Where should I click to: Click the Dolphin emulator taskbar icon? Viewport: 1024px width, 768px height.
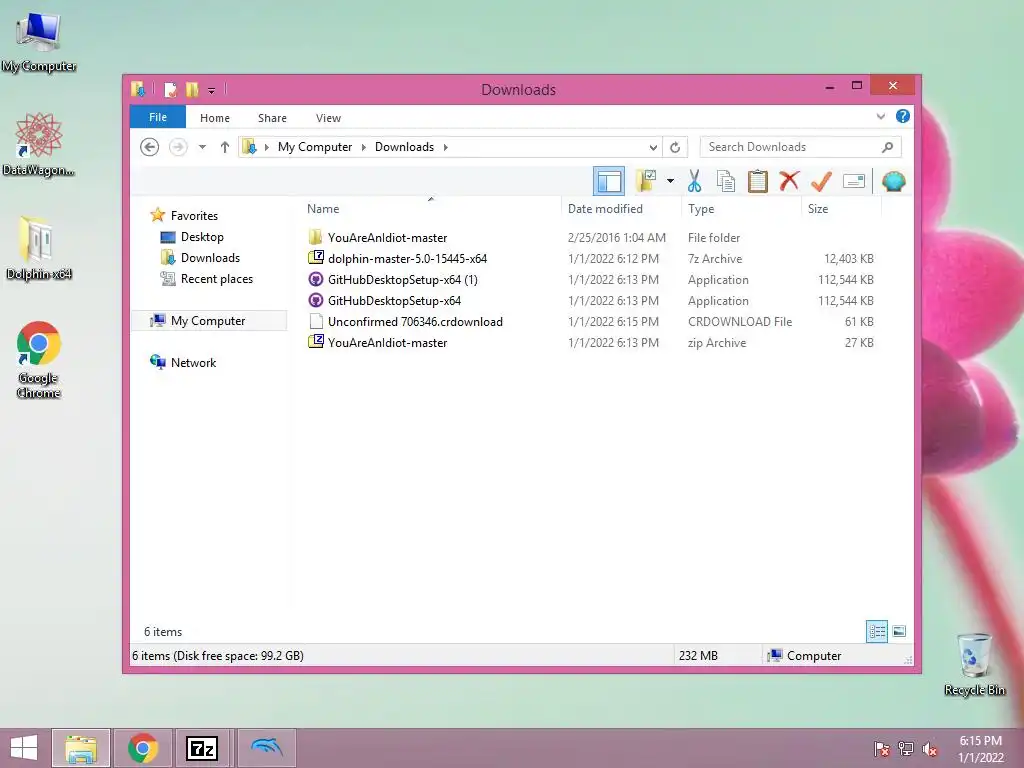pyautogui.click(x=266, y=748)
